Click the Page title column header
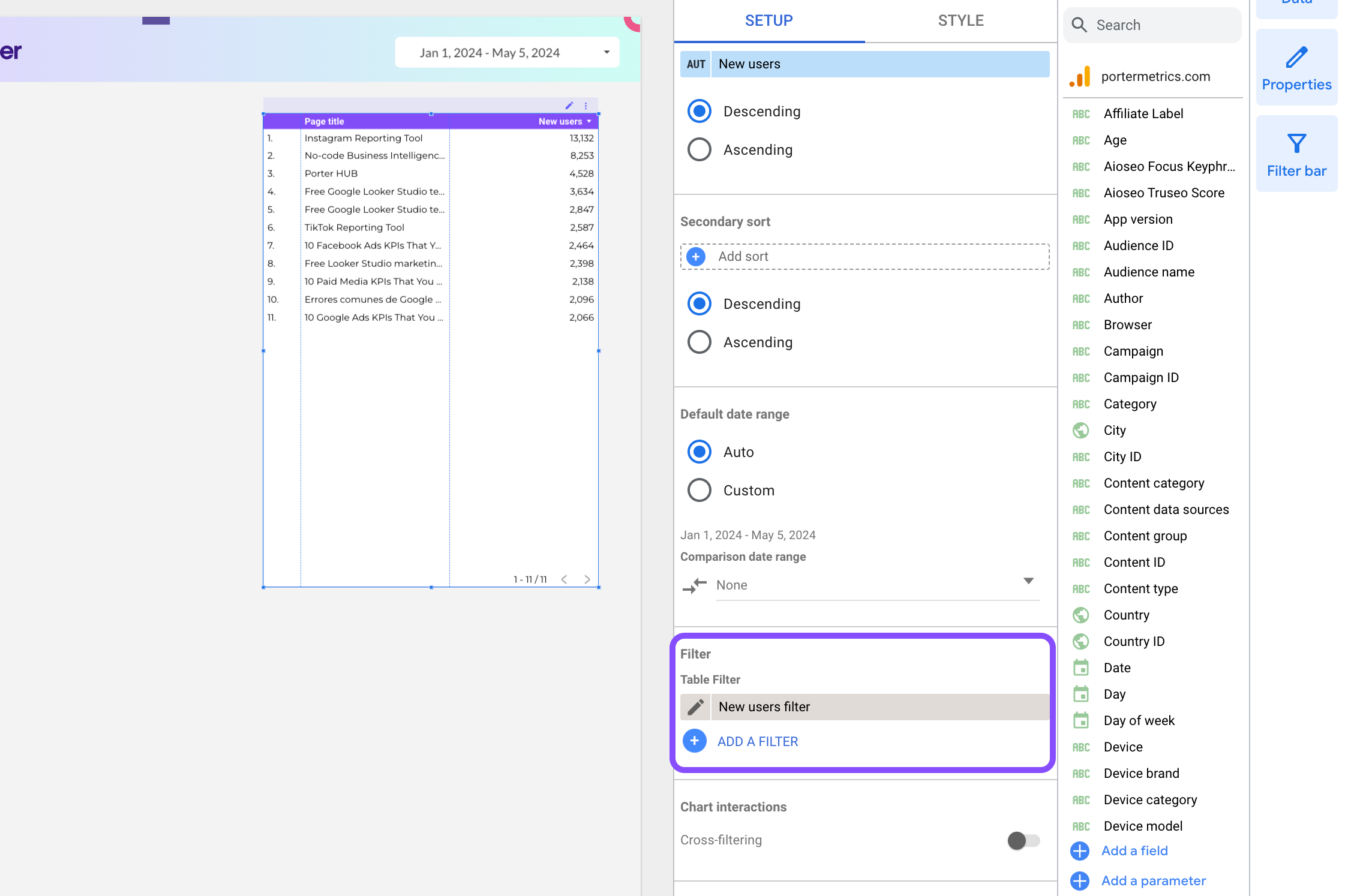Image resolution: width=1345 pixels, height=896 pixels. pyautogui.click(x=324, y=122)
